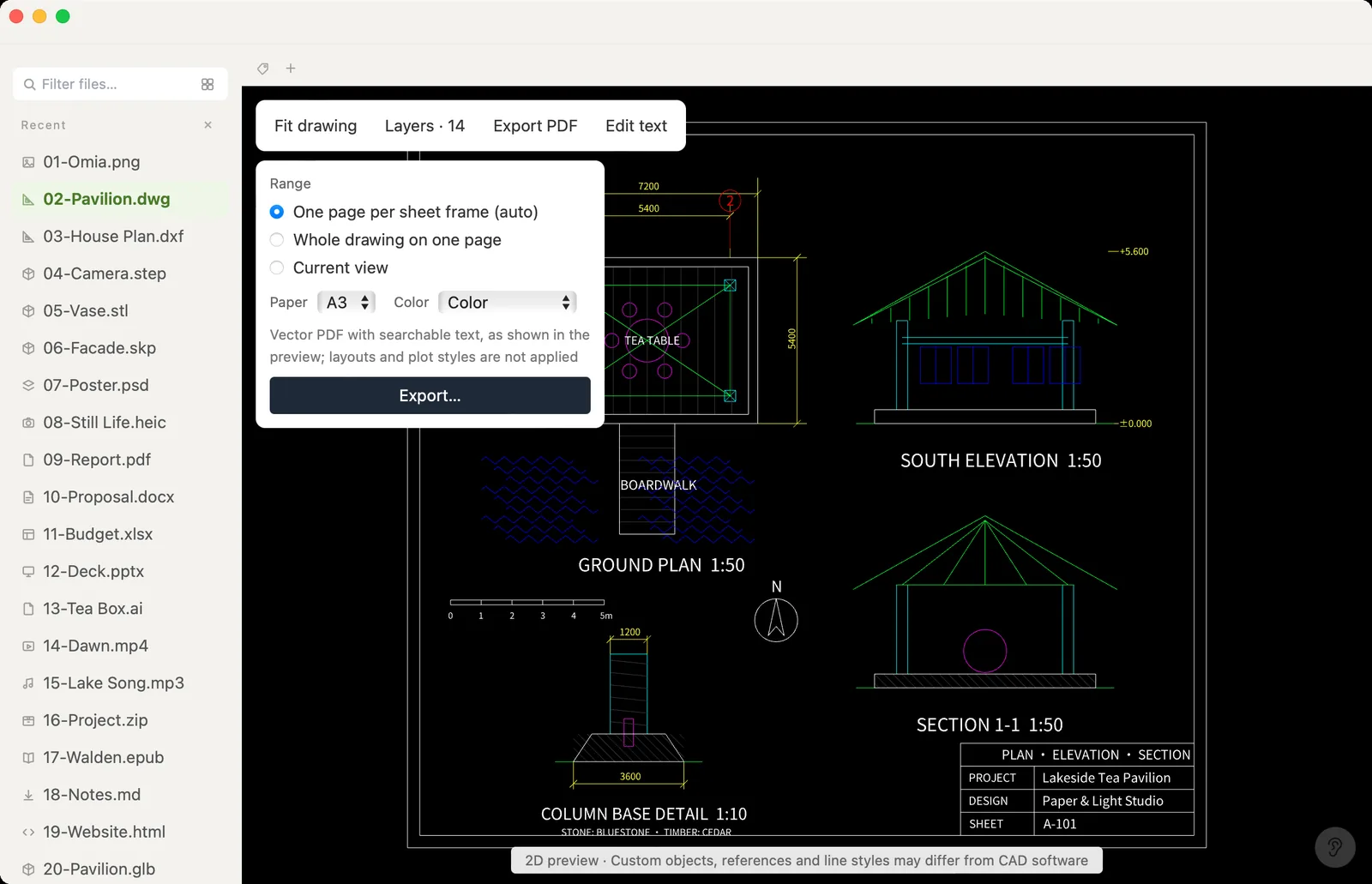Open 10-Proposal.docx in the sidebar
This screenshot has width=1372, height=884.
pyautogui.click(x=121, y=497)
